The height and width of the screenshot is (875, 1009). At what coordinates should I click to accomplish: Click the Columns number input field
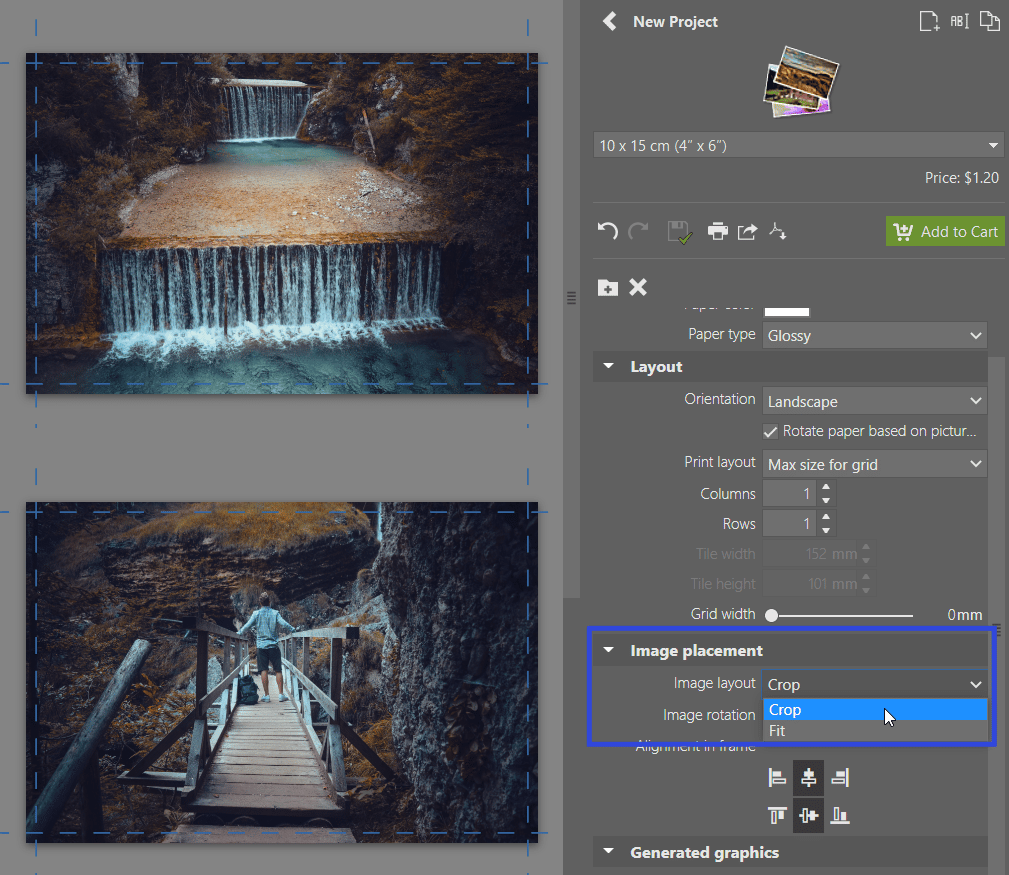[790, 494]
